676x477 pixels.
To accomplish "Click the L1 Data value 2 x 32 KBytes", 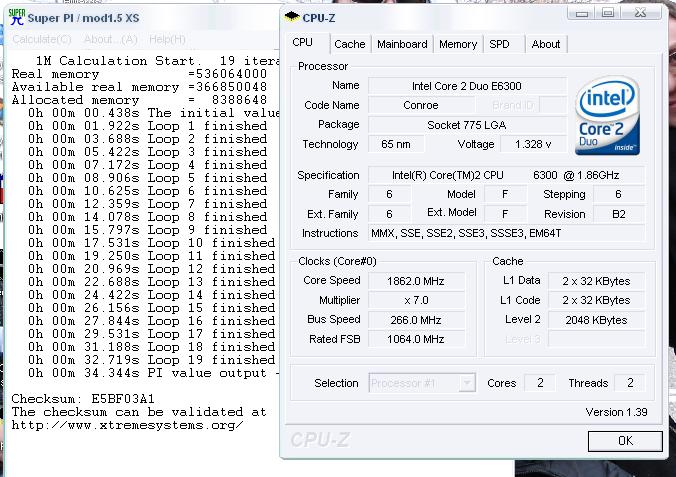I will 596,281.
